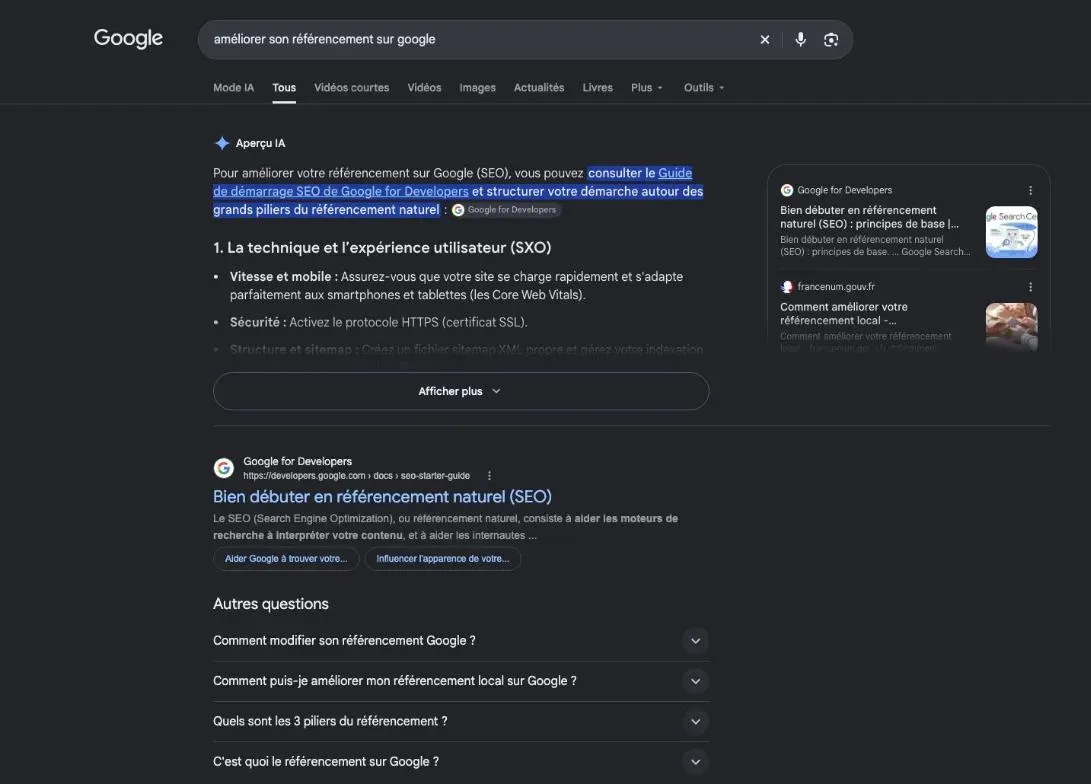Viewport: 1091px width, 784px height.
Task: Click the Aperçu IA sparkle icon
Action: (222, 143)
